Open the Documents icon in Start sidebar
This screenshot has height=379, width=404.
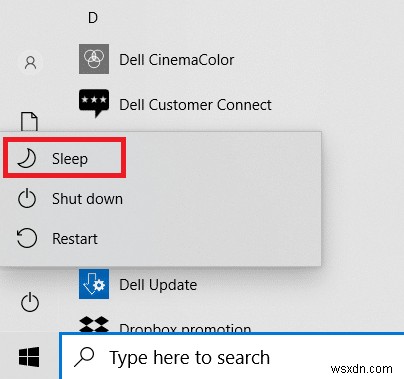pos(29,121)
